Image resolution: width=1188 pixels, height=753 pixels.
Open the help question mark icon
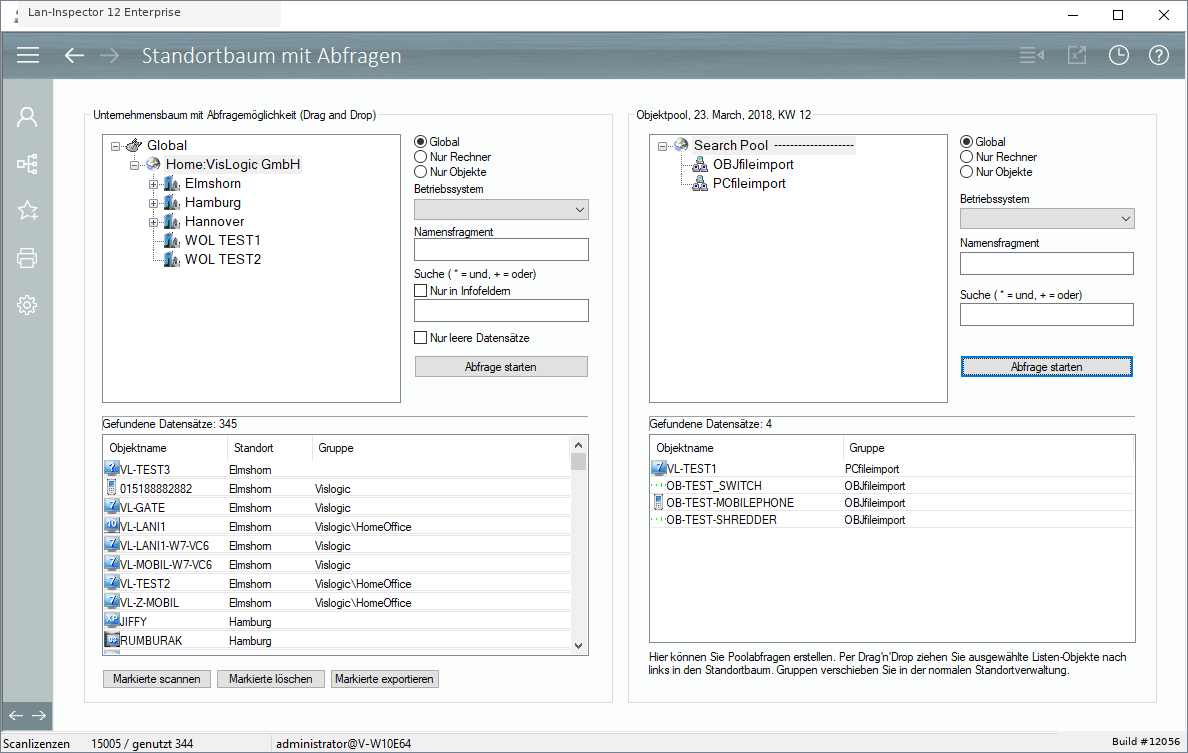click(x=1158, y=55)
